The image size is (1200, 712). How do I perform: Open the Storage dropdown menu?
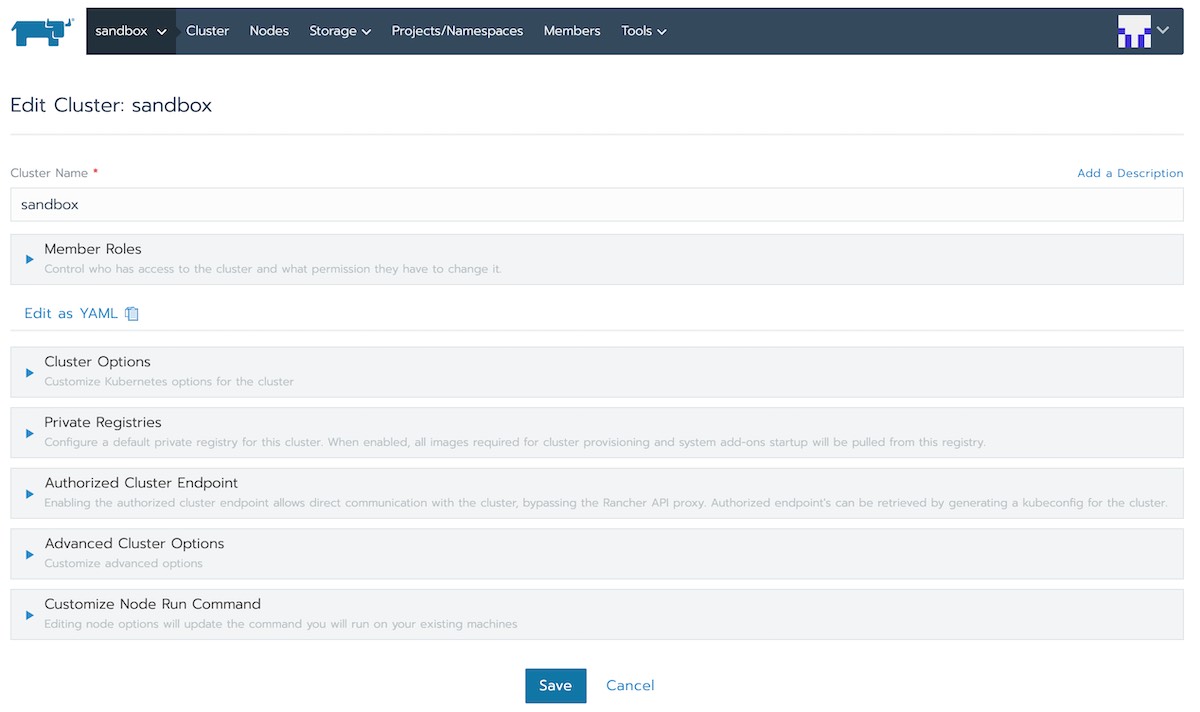coord(340,31)
